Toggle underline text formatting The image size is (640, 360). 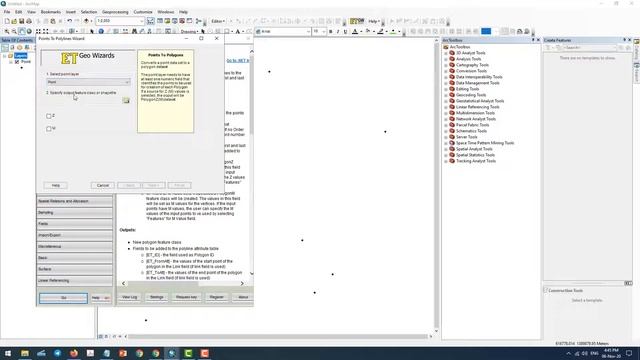point(345,31)
